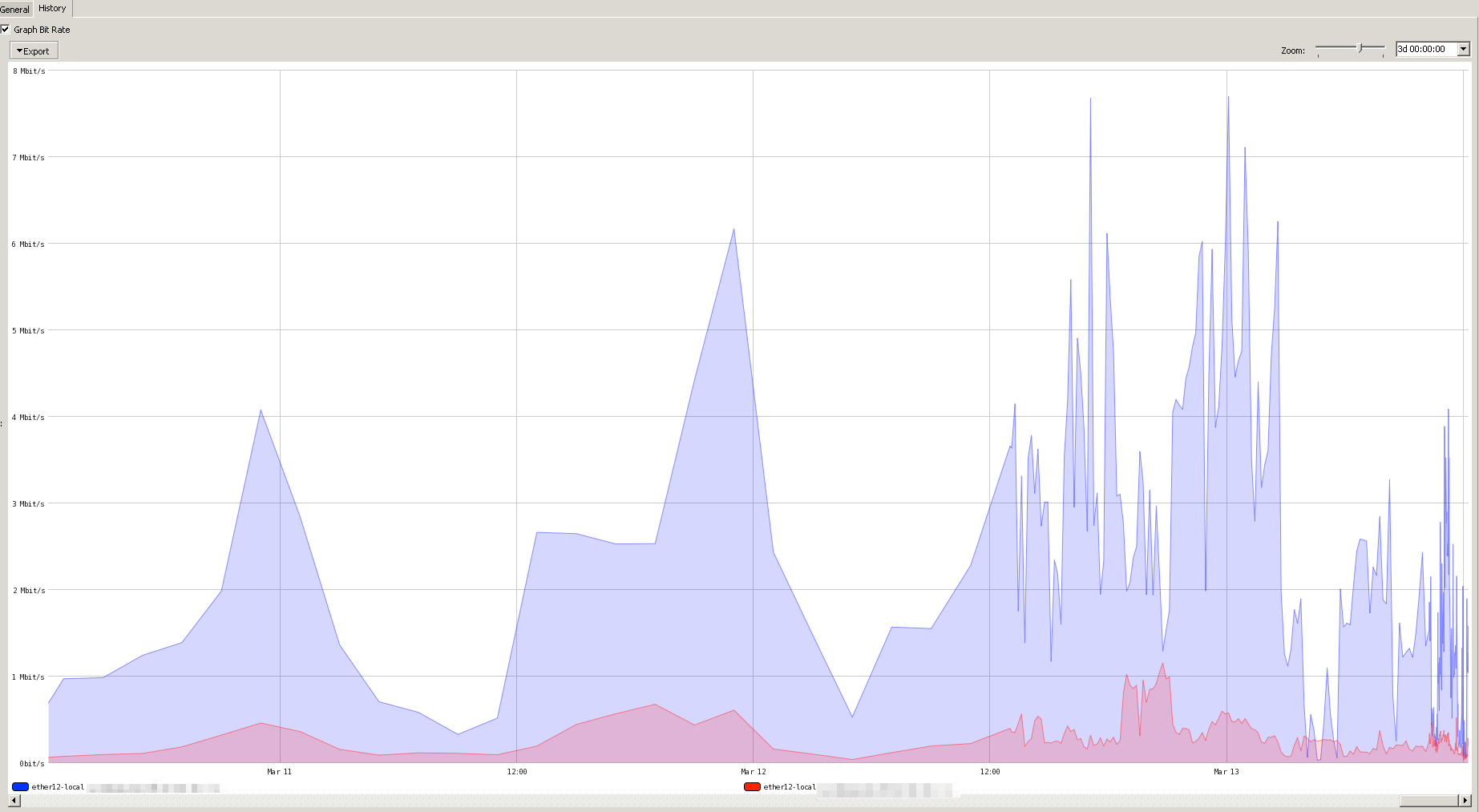
Task: Click the blue ether12-local legend swatch
Action: (21, 787)
